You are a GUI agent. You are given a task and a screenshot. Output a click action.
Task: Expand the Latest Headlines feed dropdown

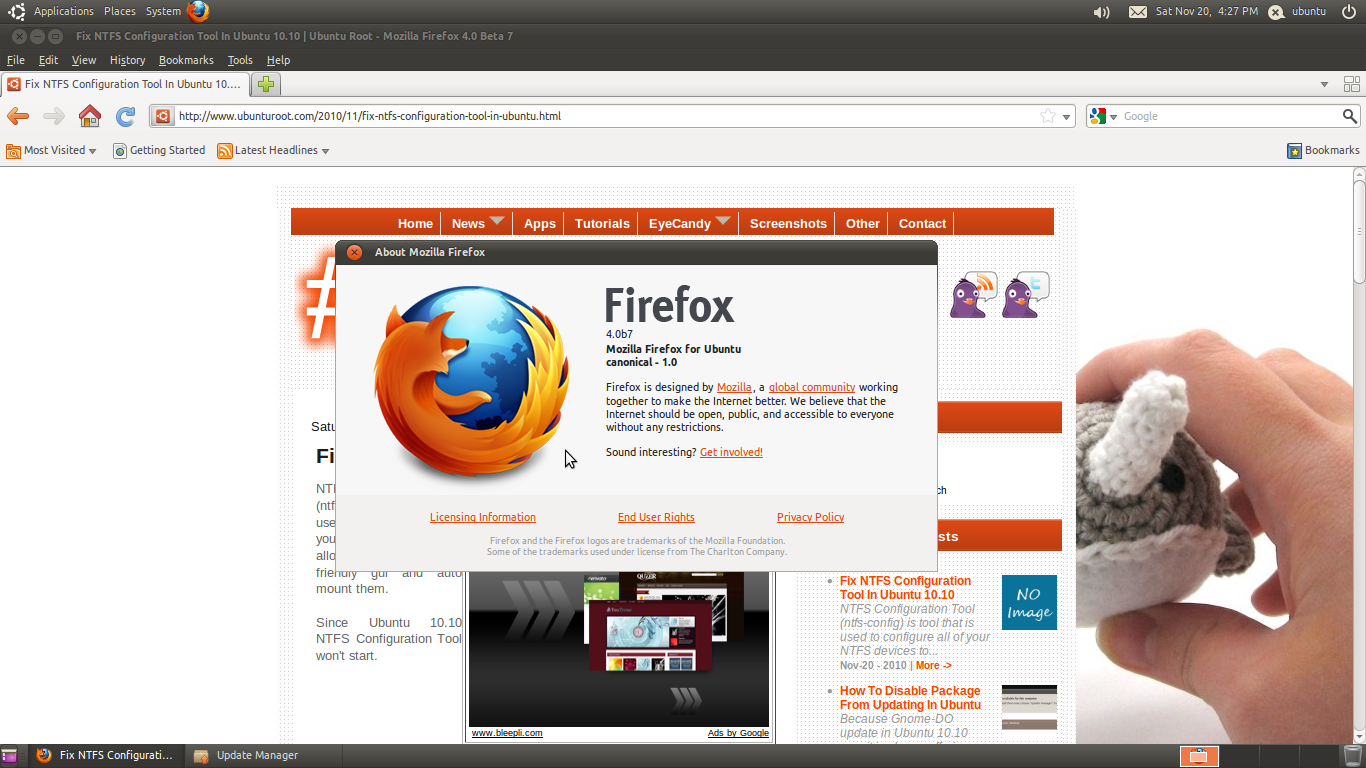pos(273,150)
